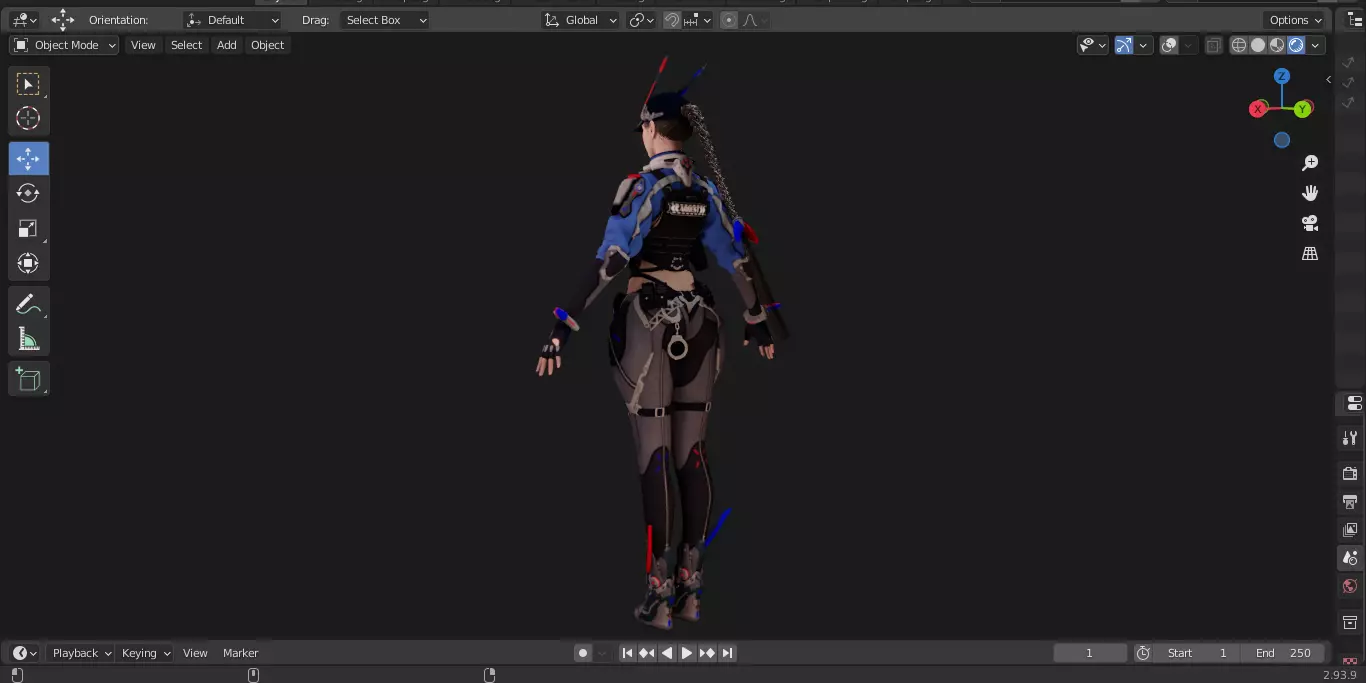This screenshot has height=683, width=1366.
Task: Click the 3D viewport editor type icon
Action: [x=25, y=20]
